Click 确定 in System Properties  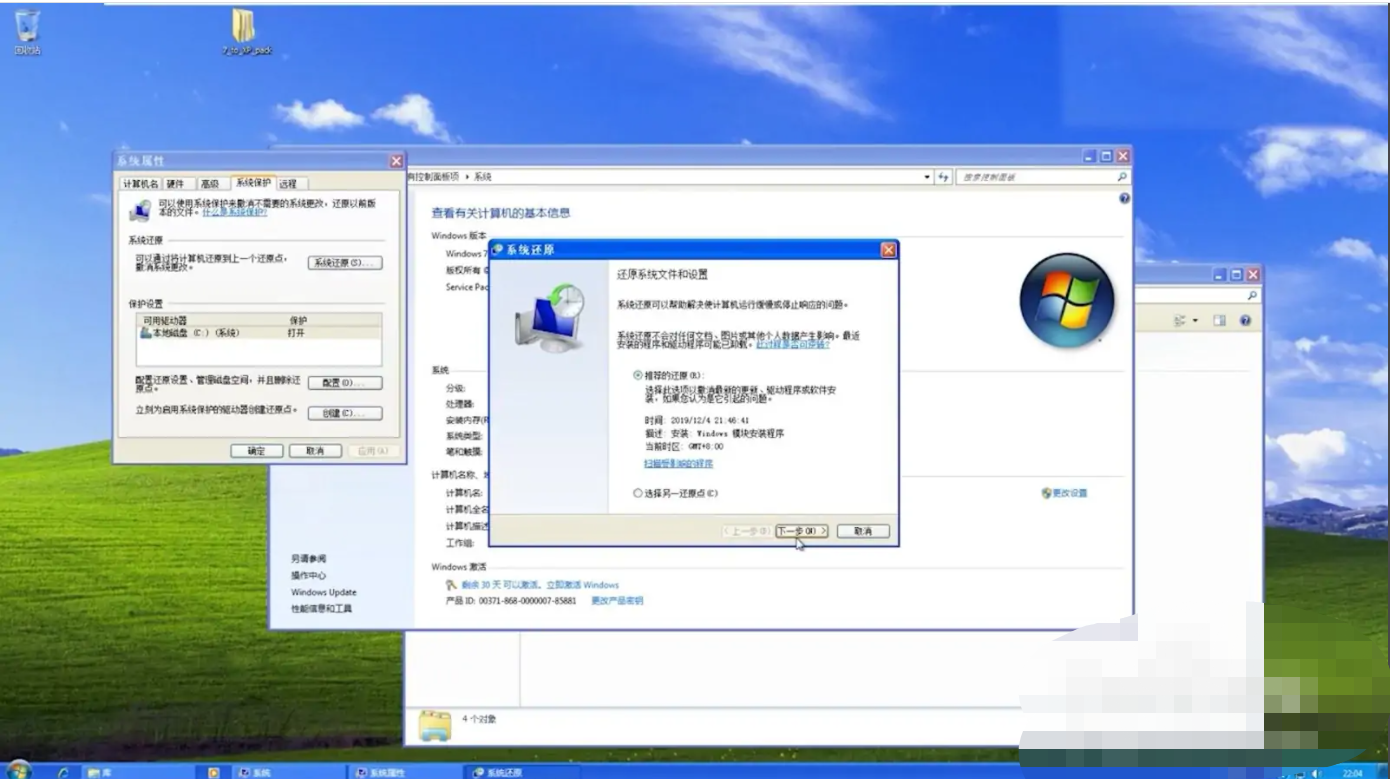pyautogui.click(x=256, y=451)
